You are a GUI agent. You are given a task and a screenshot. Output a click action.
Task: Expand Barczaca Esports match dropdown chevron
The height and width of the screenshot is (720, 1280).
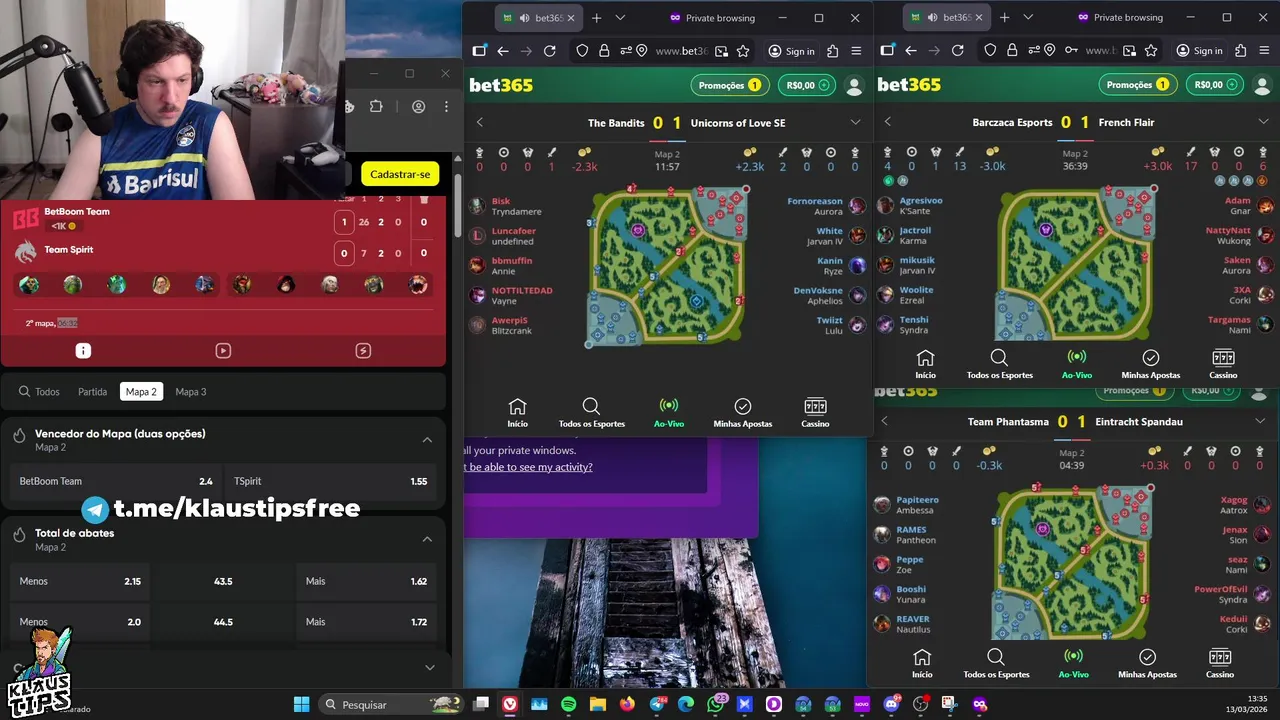[1263, 122]
